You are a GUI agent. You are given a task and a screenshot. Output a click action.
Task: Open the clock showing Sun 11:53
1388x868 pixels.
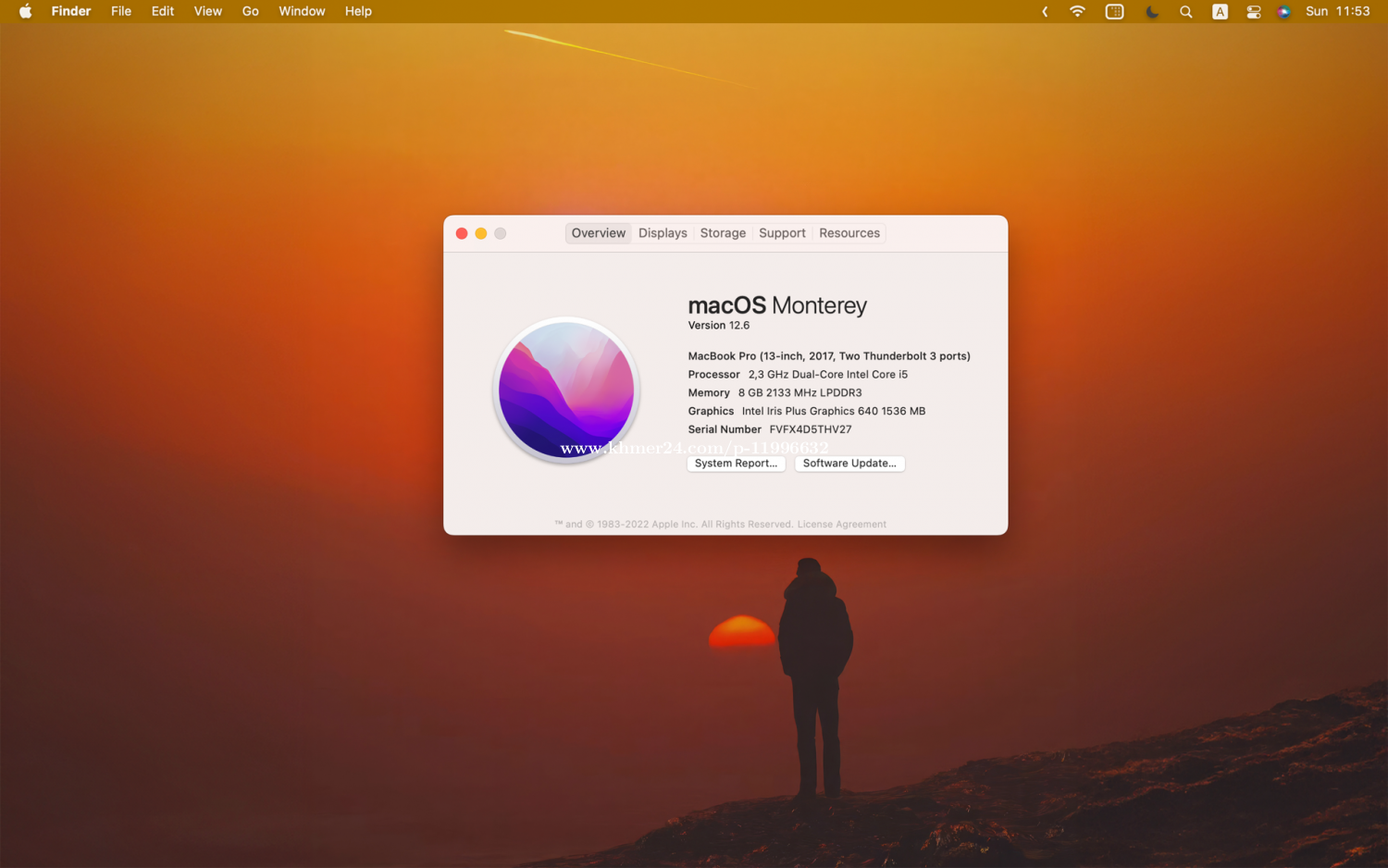click(1337, 11)
